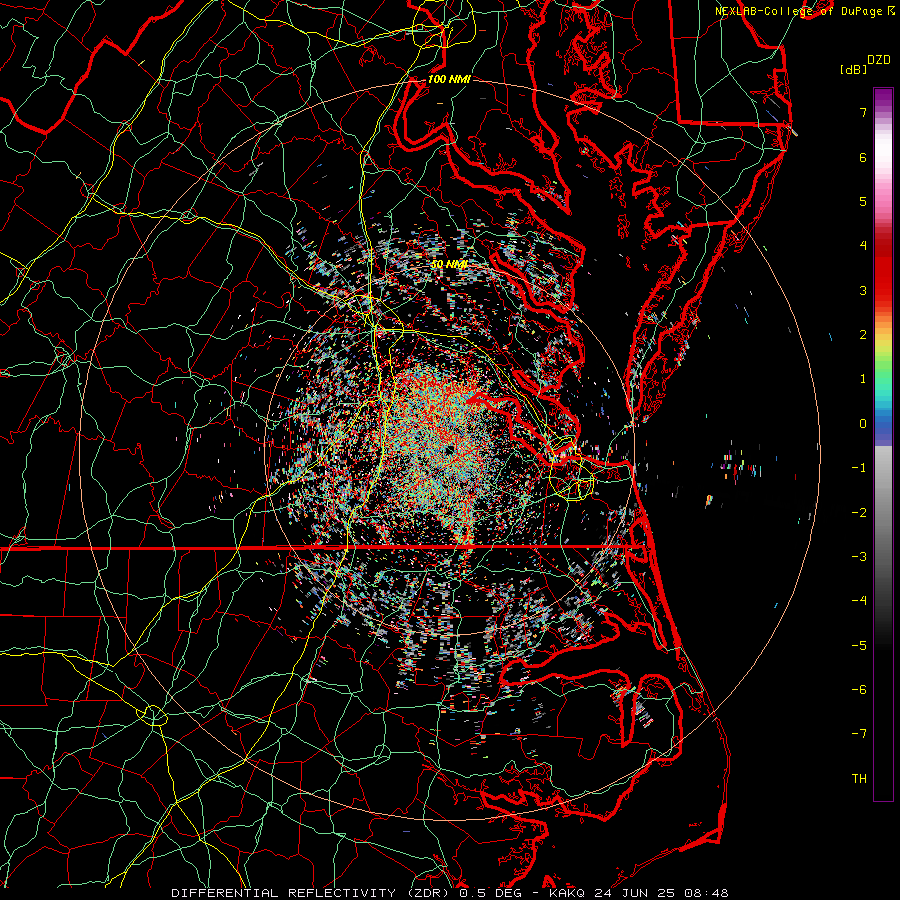
Task: Click the TH threshold label on the scale
Action: click(859, 779)
